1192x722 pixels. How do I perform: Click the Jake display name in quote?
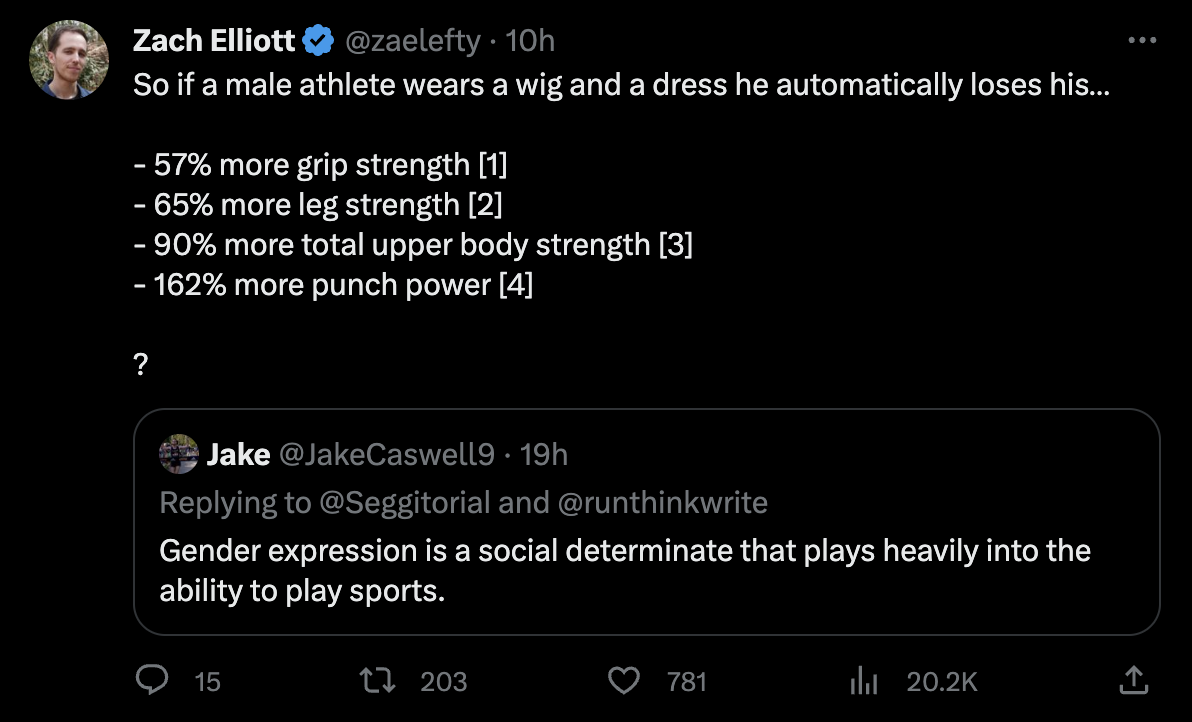pyautogui.click(x=238, y=455)
